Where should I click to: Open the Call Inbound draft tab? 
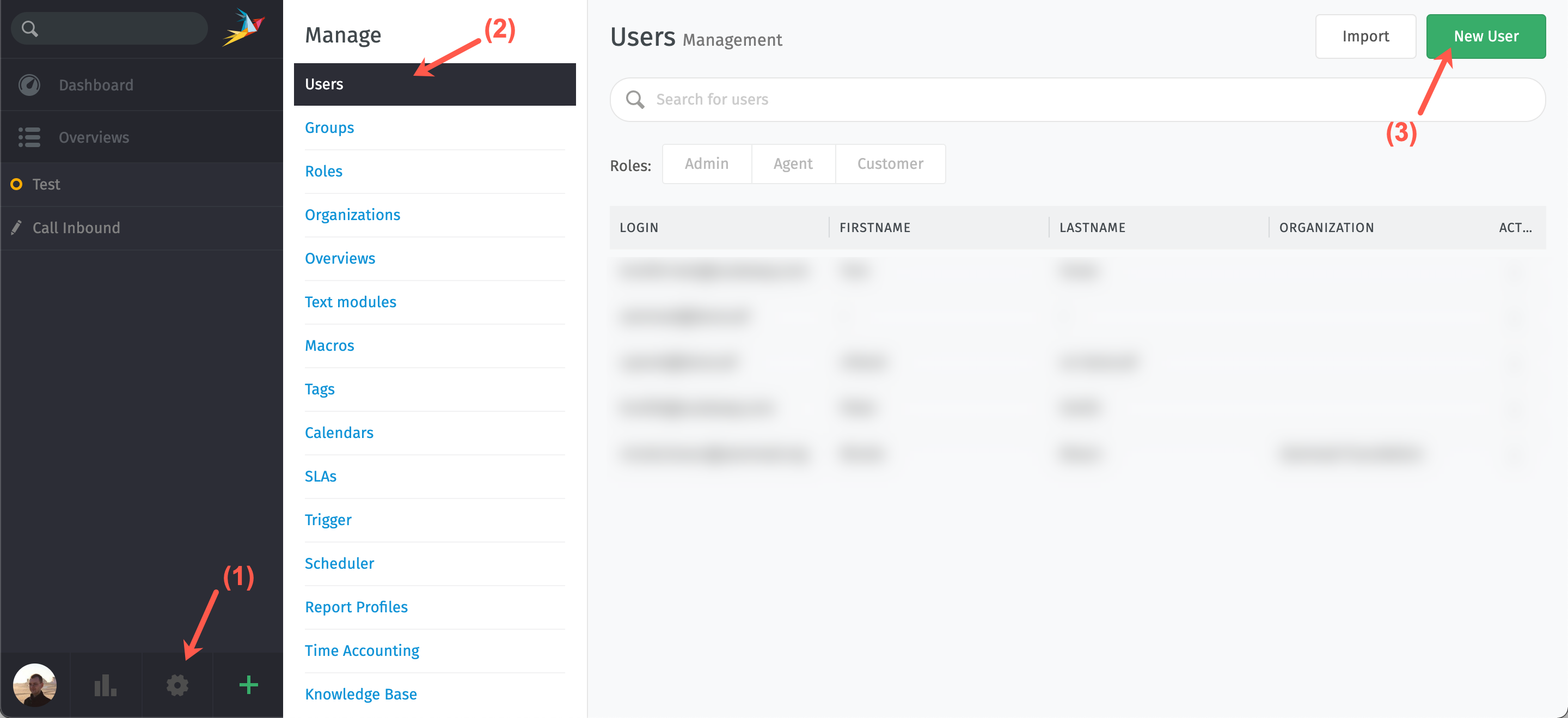[76, 228]
